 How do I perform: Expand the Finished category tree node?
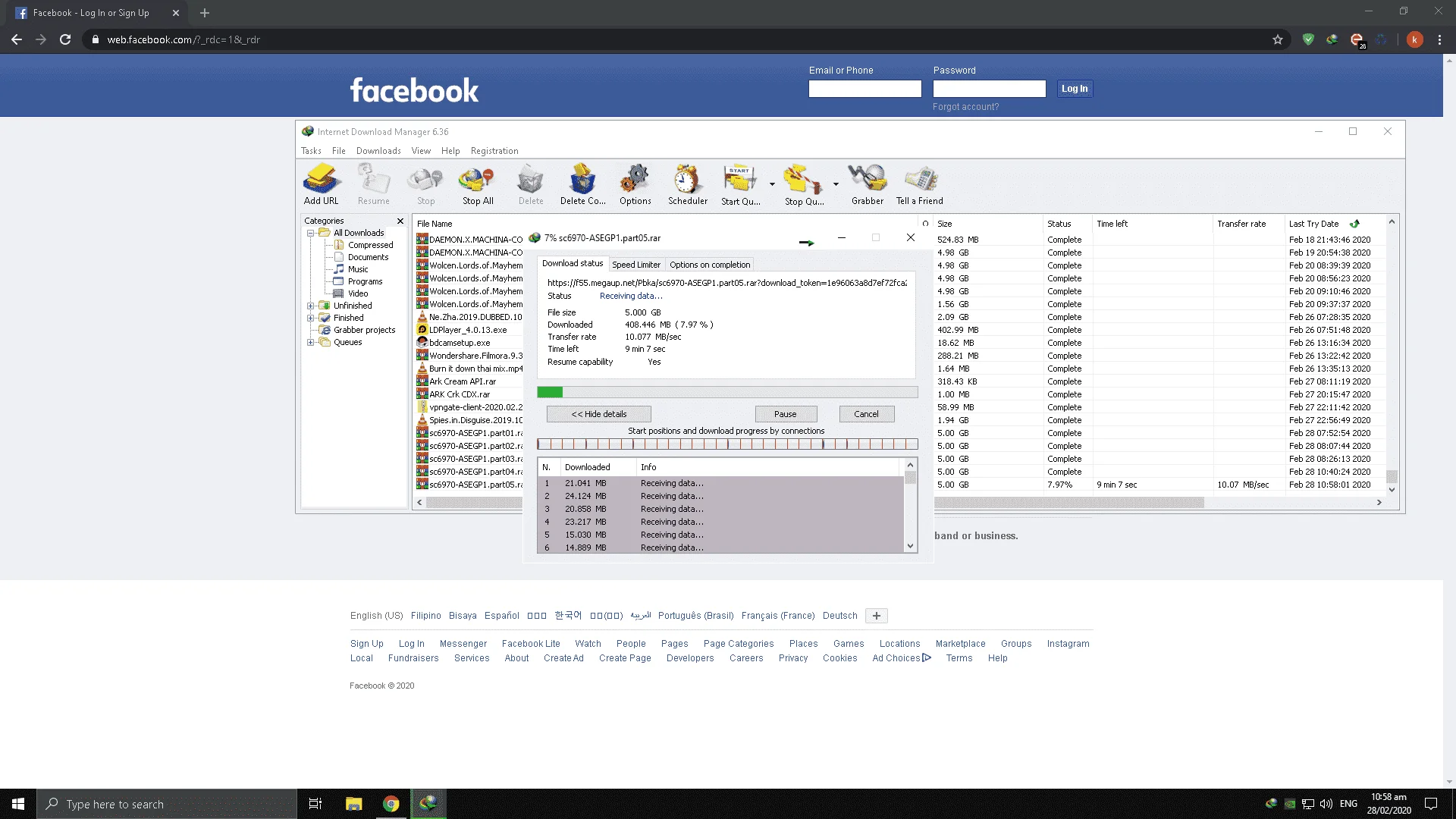coord(310,318)
